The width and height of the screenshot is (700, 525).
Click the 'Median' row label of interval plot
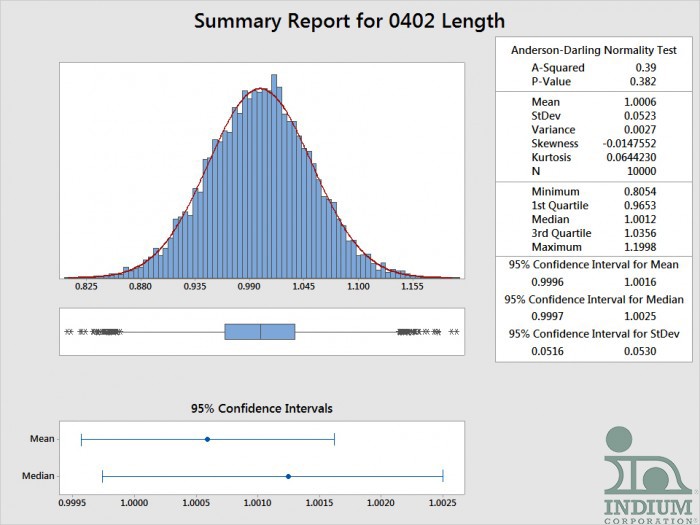click(38, 476)
